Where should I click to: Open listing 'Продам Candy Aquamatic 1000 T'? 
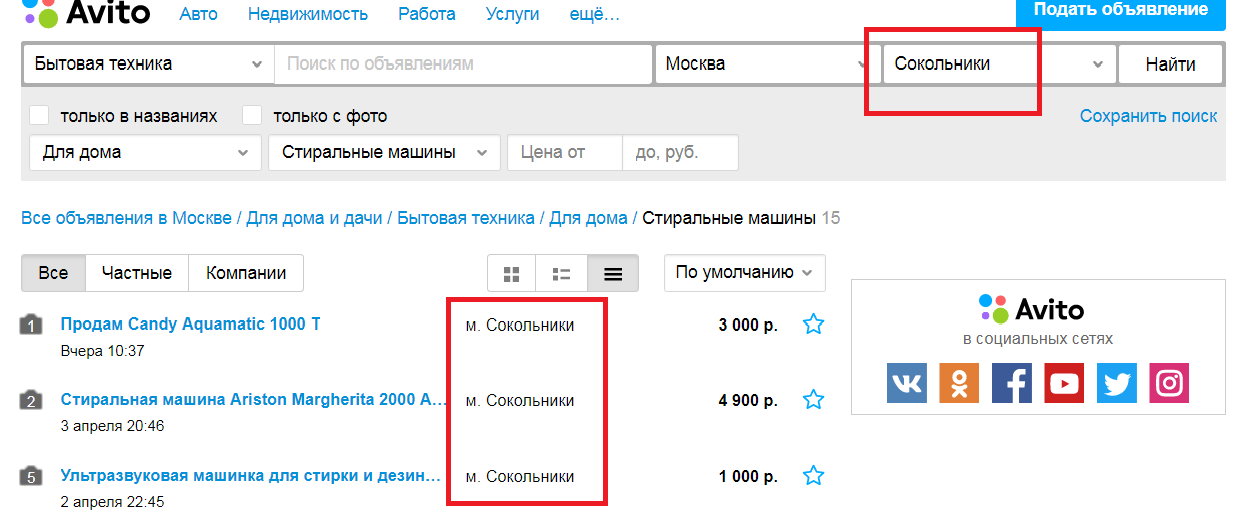tap(190, 324)
